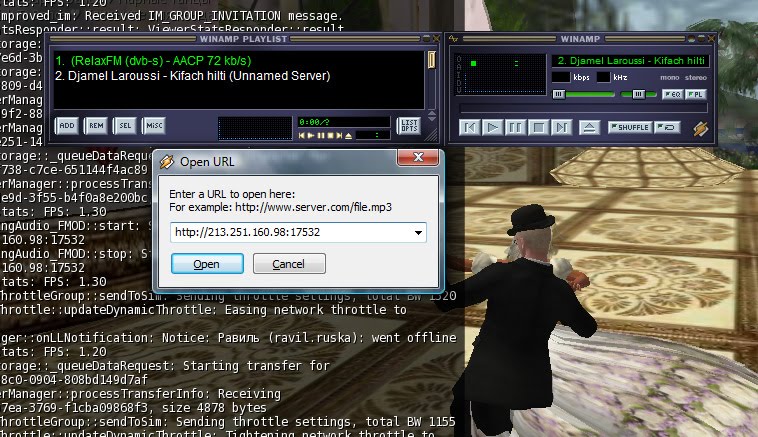Screen dimensions: 758x437
Task: Click Previous track button in Winamp main window
Action: [x=469, y=128]
